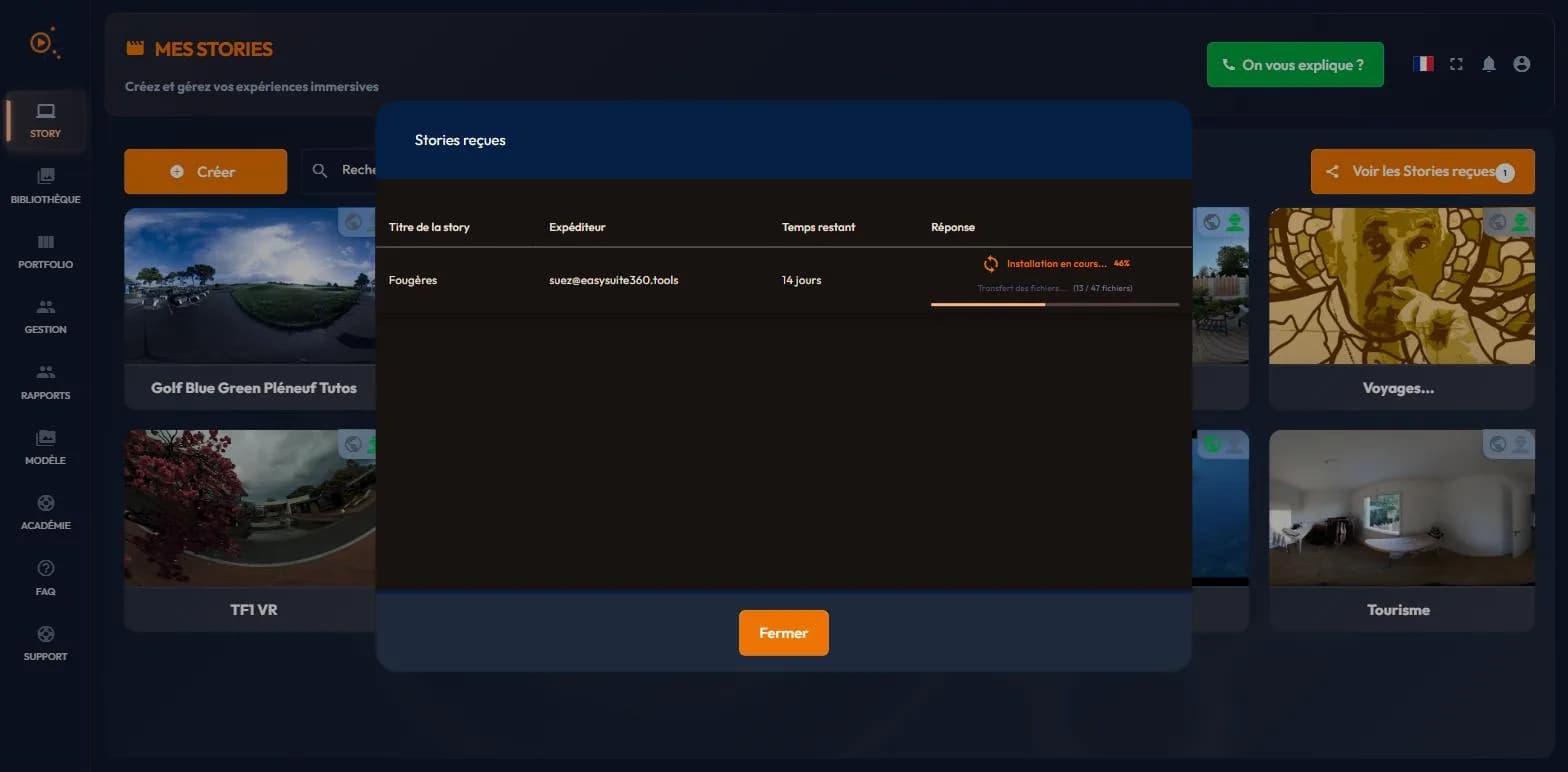Click the received stories count badge
The image size is (1568, 772).
point(1505,173)
